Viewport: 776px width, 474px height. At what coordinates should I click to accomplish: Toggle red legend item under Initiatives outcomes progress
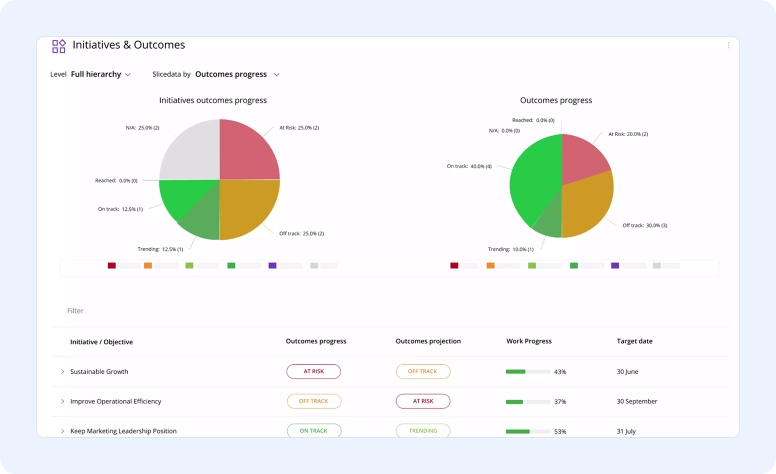(x=112, y=266)
